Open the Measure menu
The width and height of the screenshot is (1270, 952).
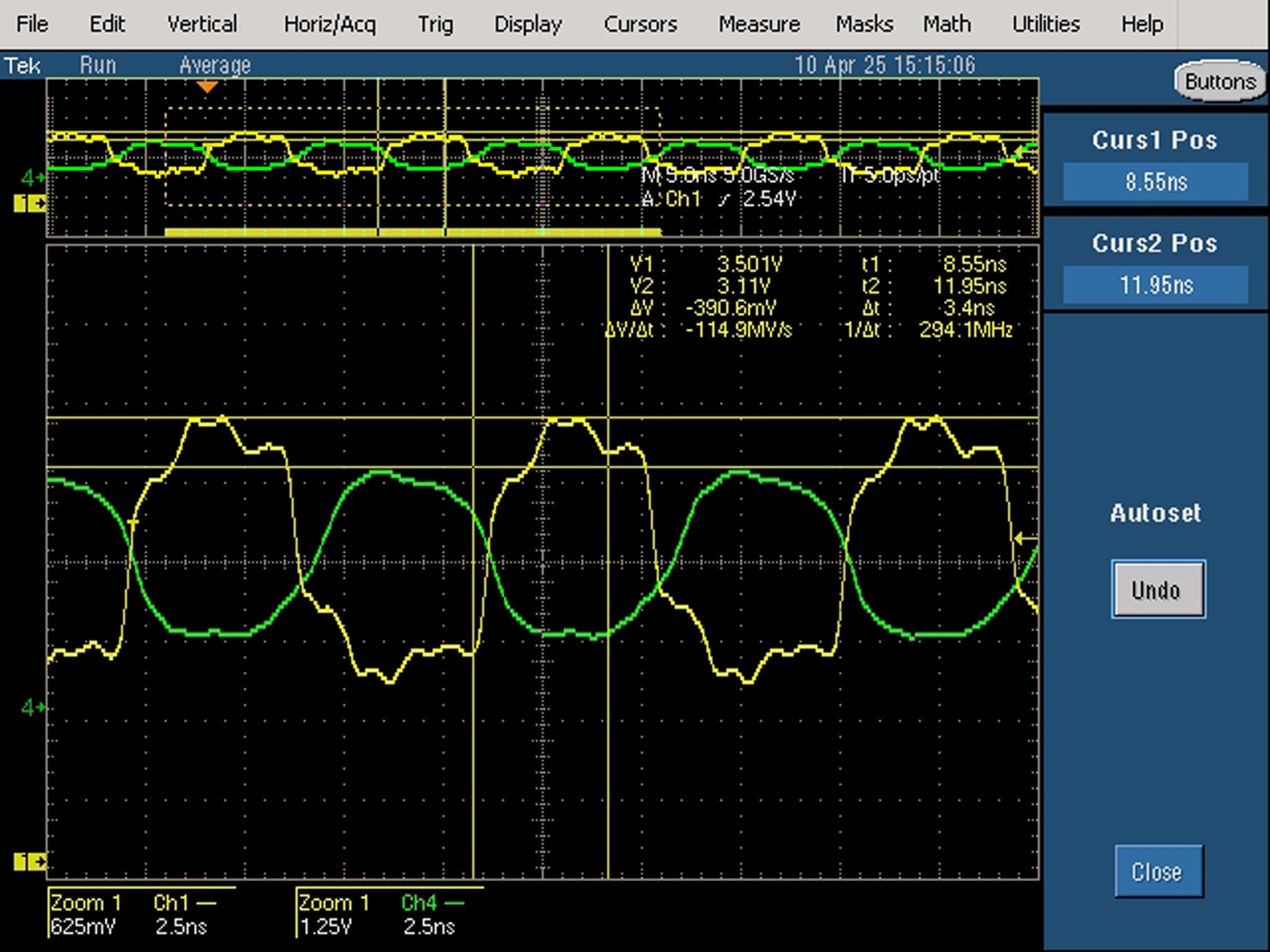tap(759, 24)
